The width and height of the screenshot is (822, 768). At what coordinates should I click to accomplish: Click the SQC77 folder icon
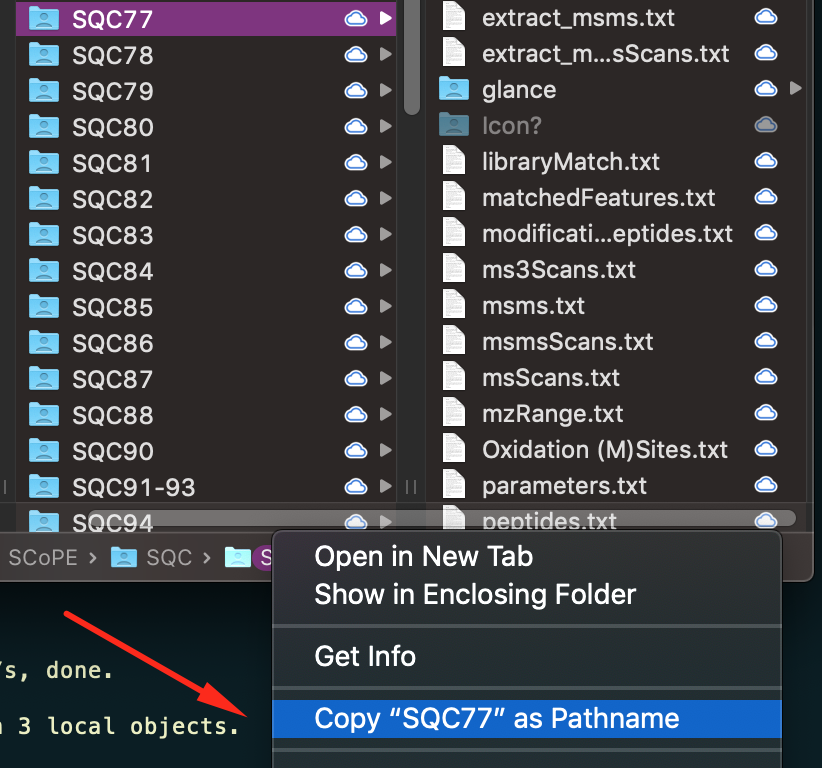tap(44, 18)
